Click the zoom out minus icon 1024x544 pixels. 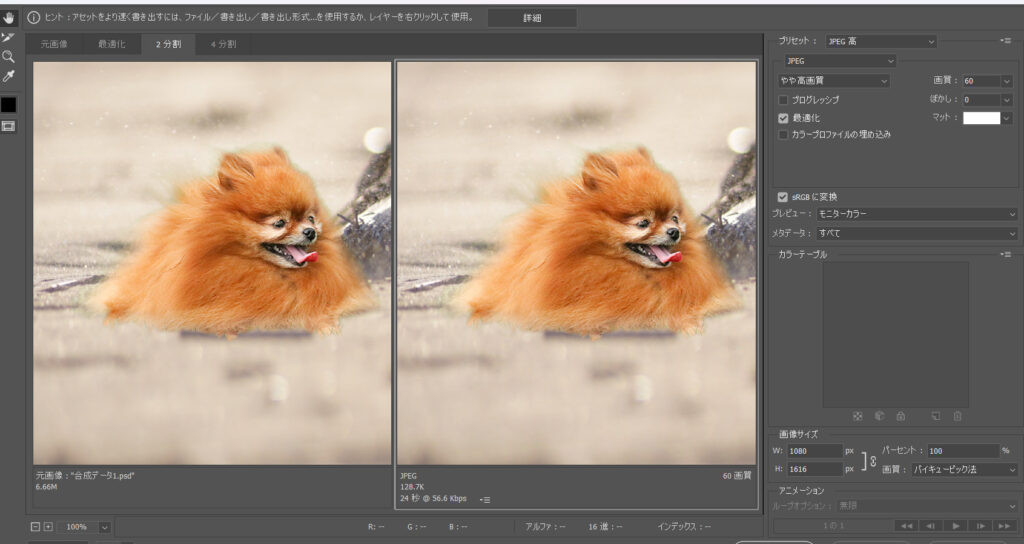coord(36,526)
